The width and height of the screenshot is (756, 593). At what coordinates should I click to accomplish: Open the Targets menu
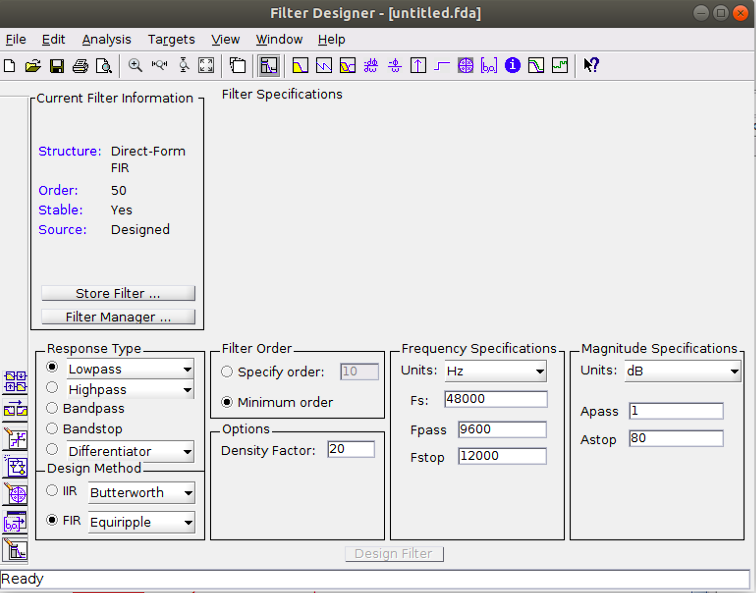[171, 39]
